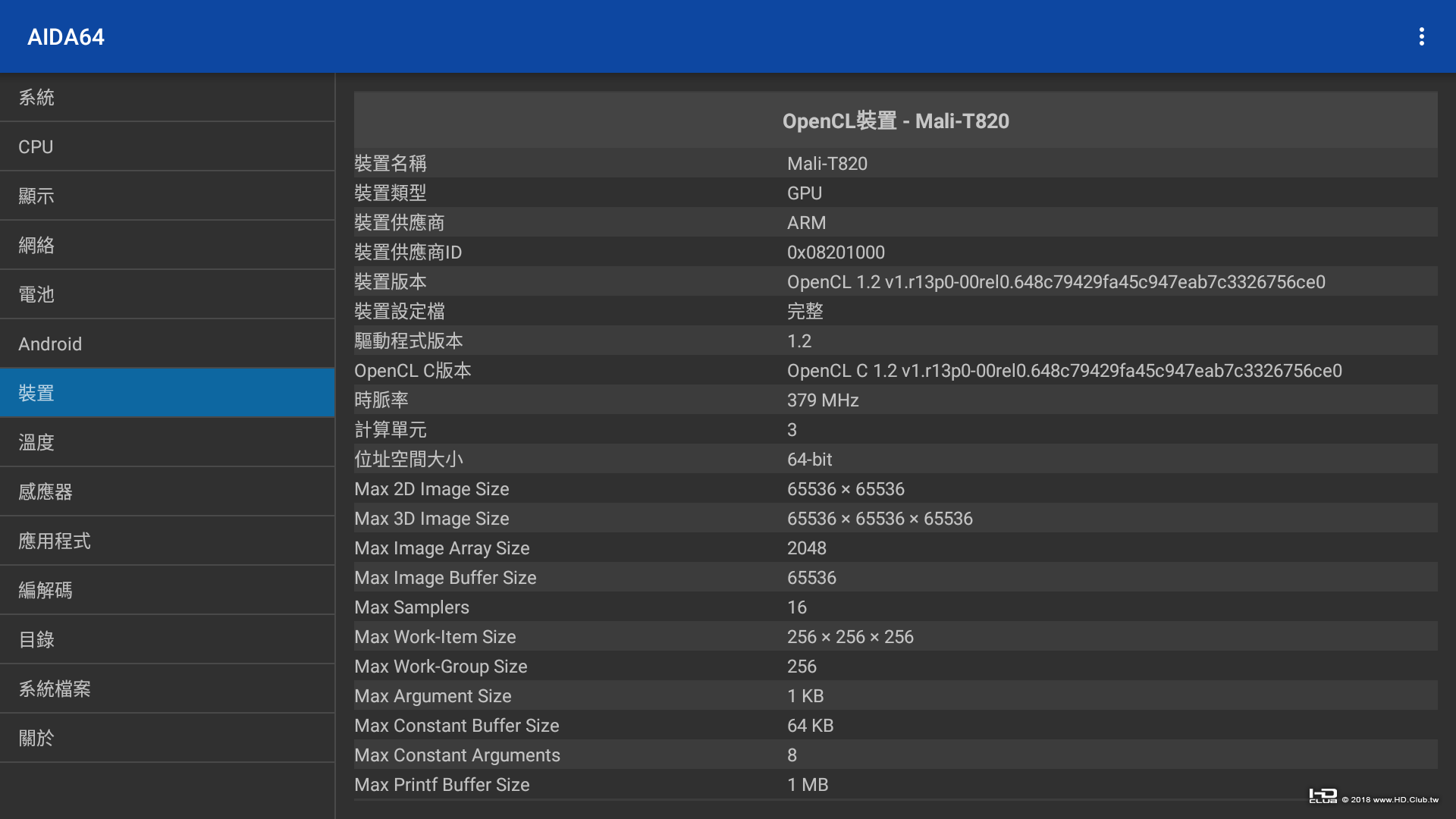Viewport: 1456px width, 819px height.
Task: Open the 網絡 section
Action: [x=167, y=245]
